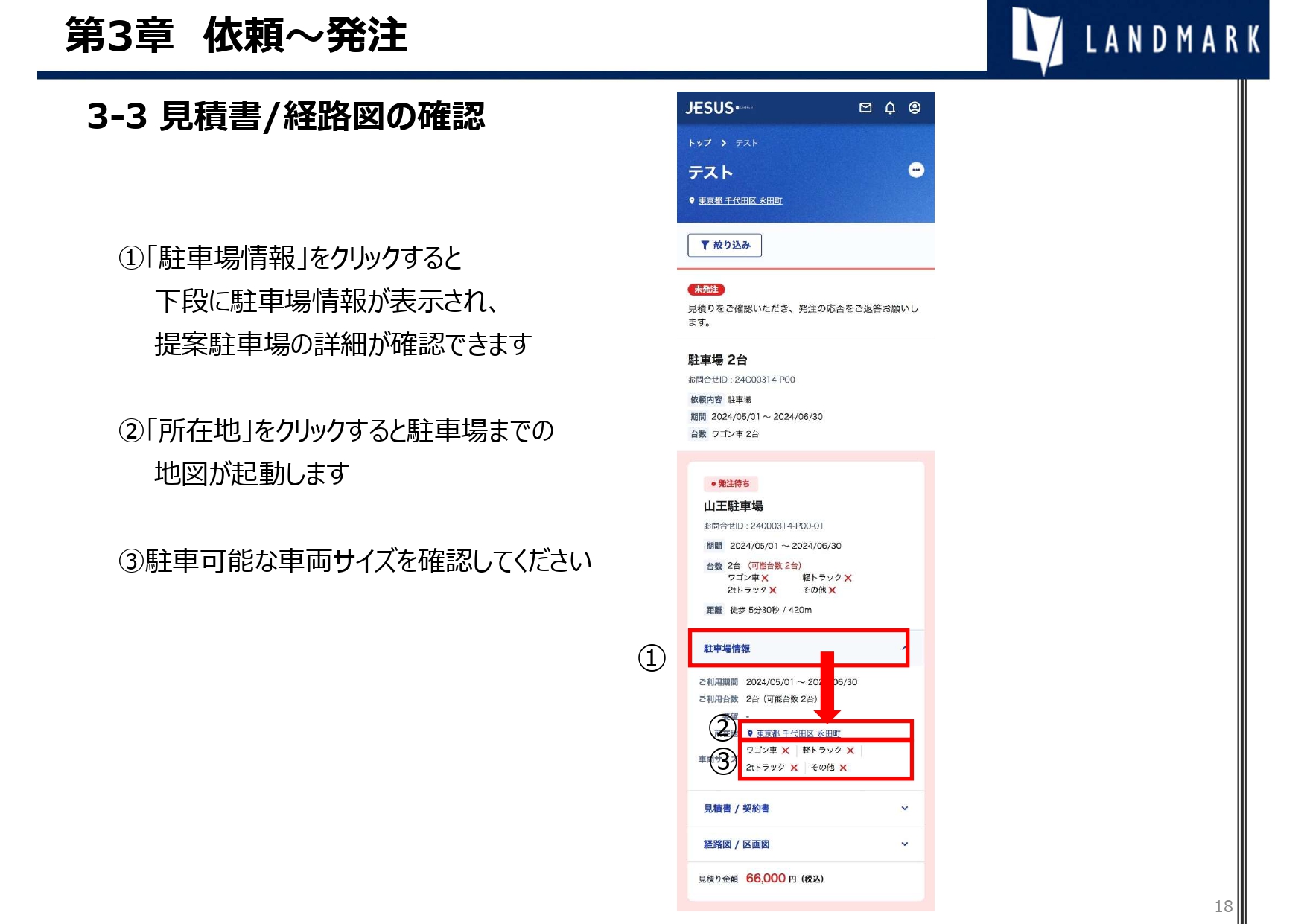Click the 依頼内容 label tag

coord(706,400)
